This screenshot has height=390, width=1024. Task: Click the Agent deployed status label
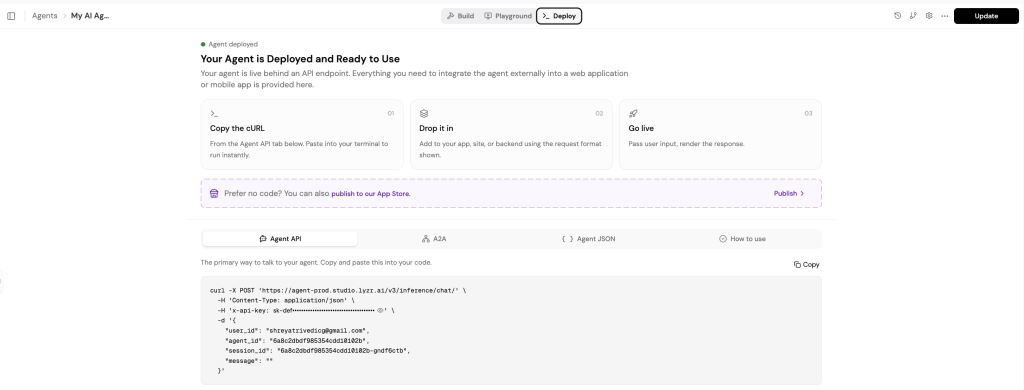[233, 44]
